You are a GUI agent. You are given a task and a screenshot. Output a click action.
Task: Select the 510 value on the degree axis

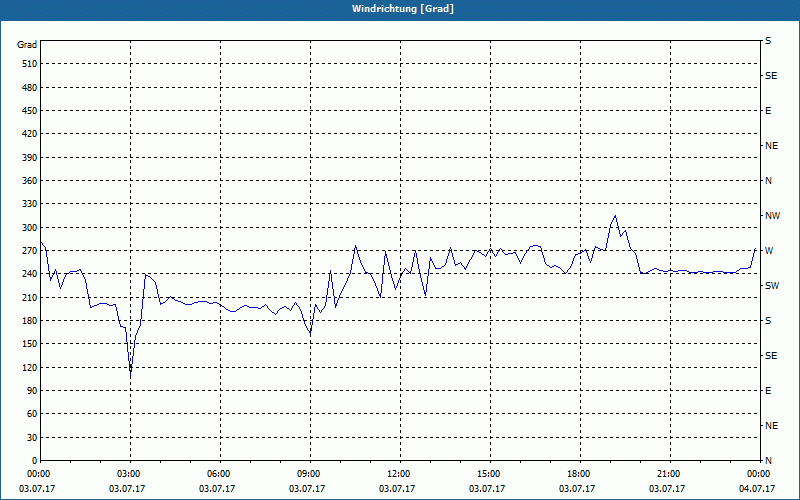(30, 64)
